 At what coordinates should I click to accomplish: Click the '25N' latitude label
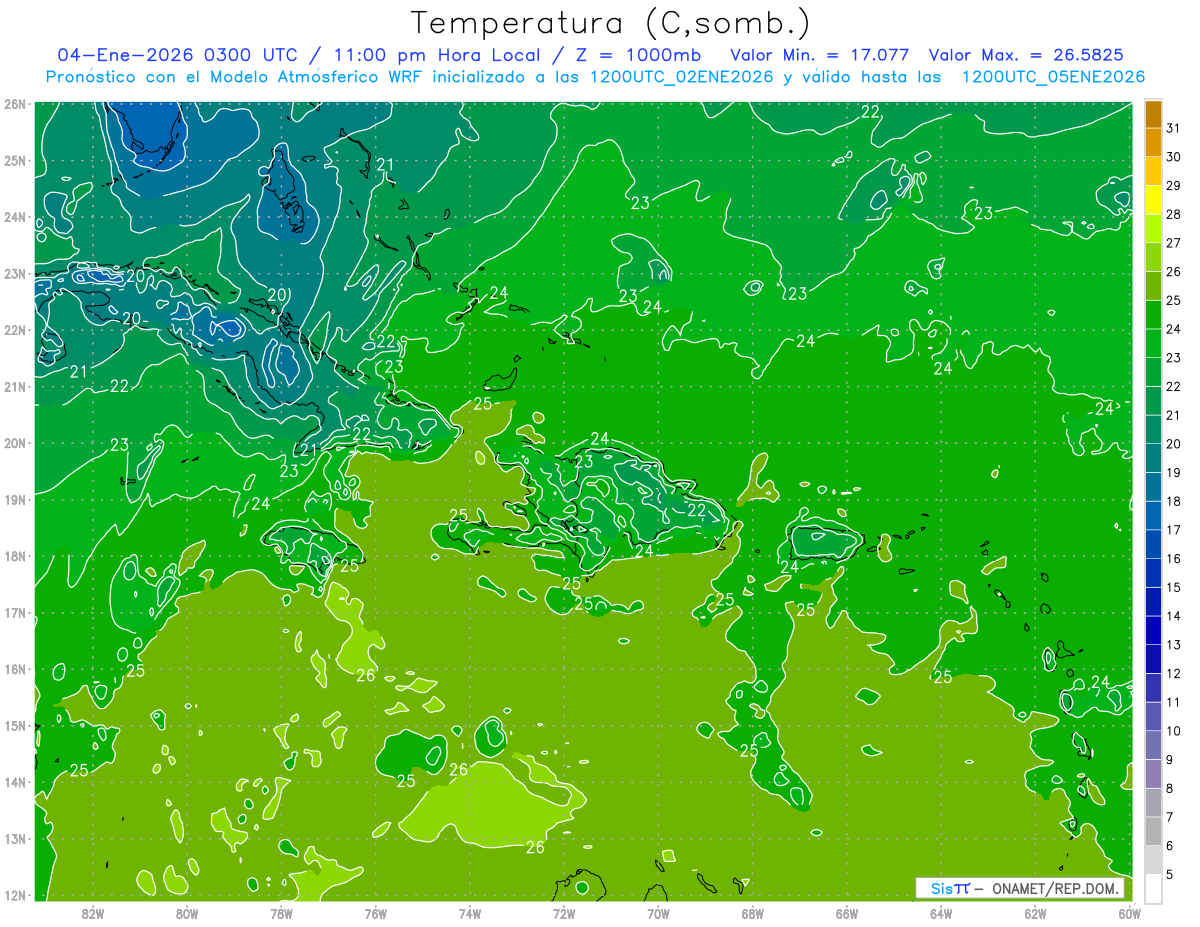point(15,161)
